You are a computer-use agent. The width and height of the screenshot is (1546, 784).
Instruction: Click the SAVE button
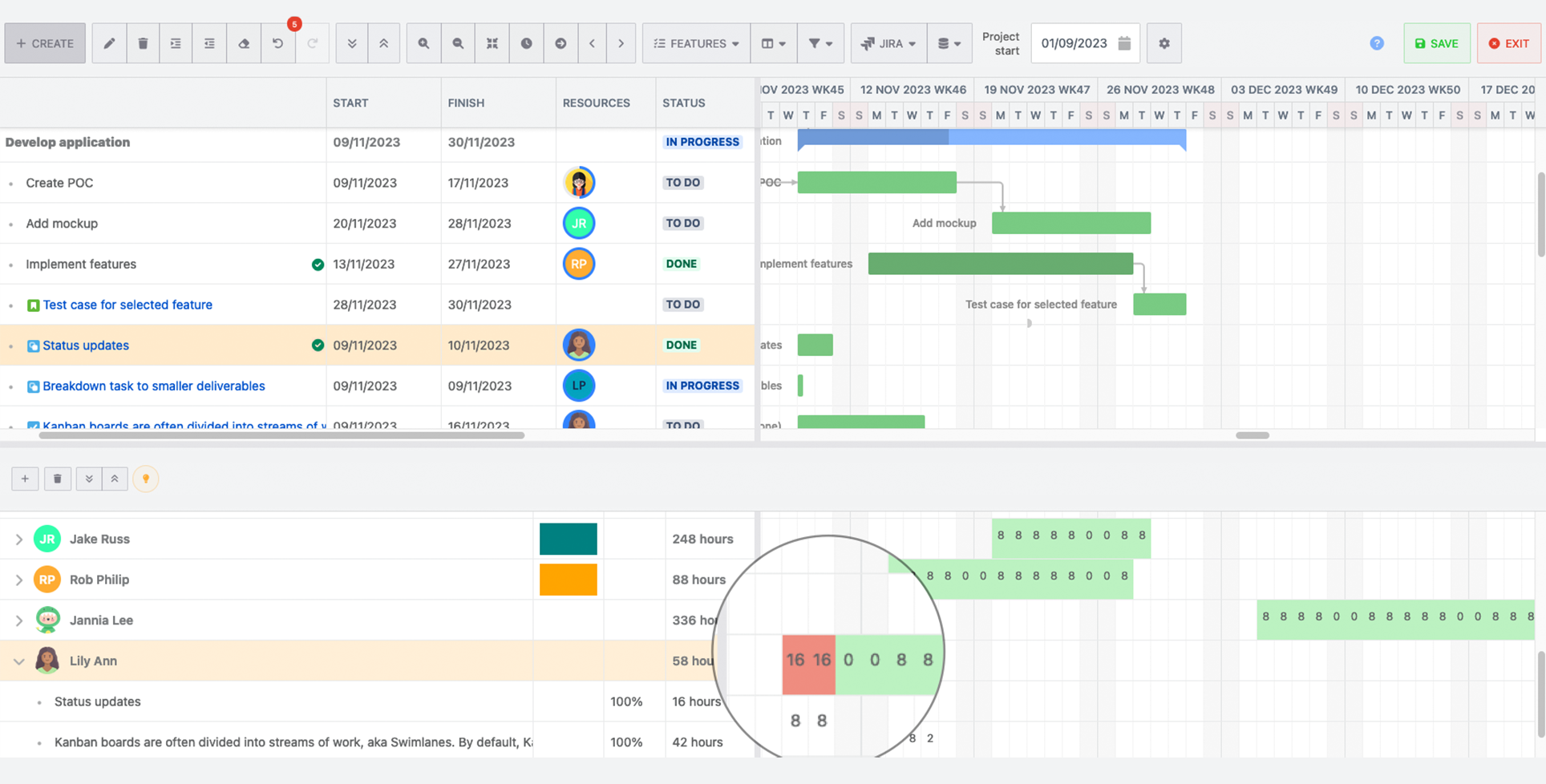(x=1436, y=43)
